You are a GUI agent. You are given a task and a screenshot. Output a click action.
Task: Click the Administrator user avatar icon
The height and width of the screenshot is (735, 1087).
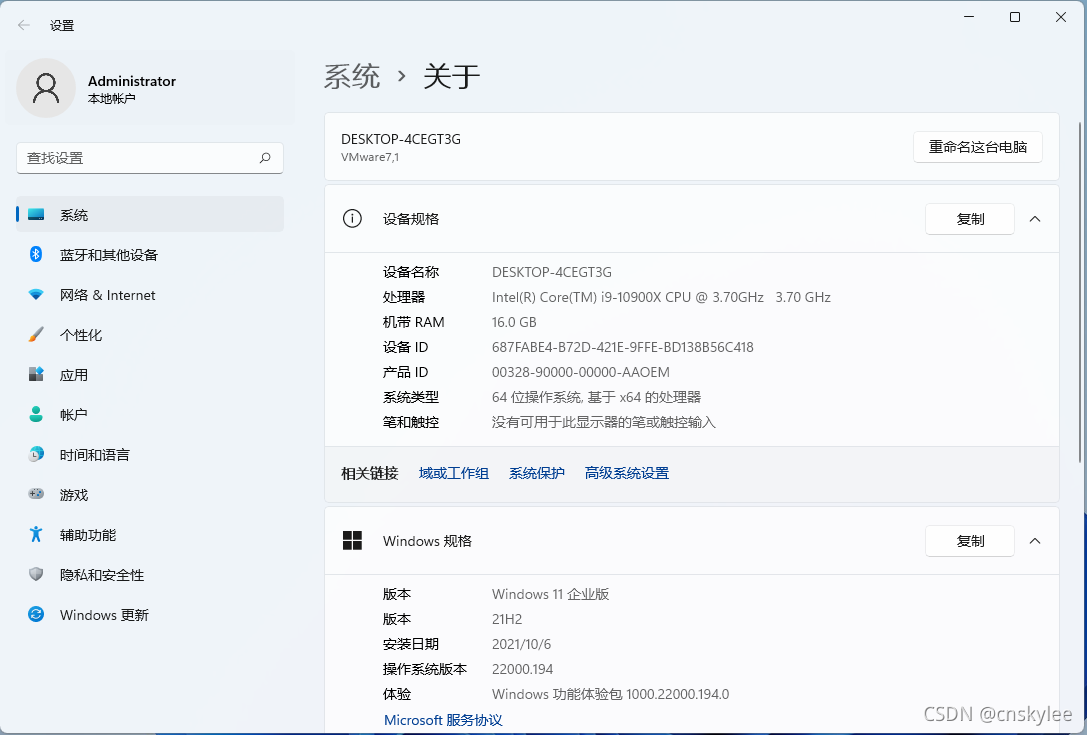tap(46, 88)
